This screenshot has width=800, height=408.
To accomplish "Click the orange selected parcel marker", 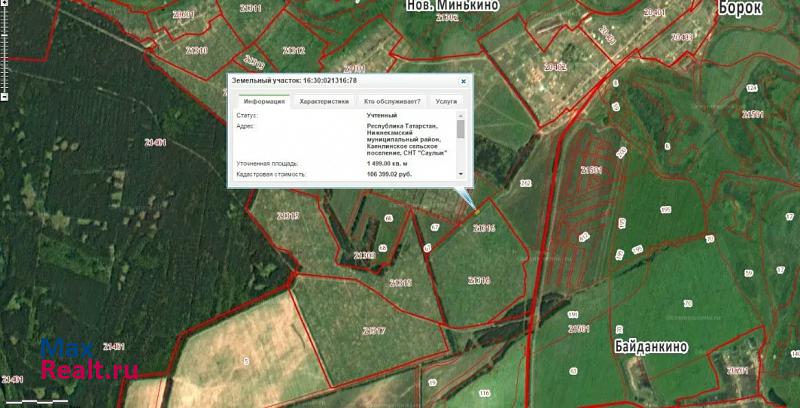I will pos(477,210).
